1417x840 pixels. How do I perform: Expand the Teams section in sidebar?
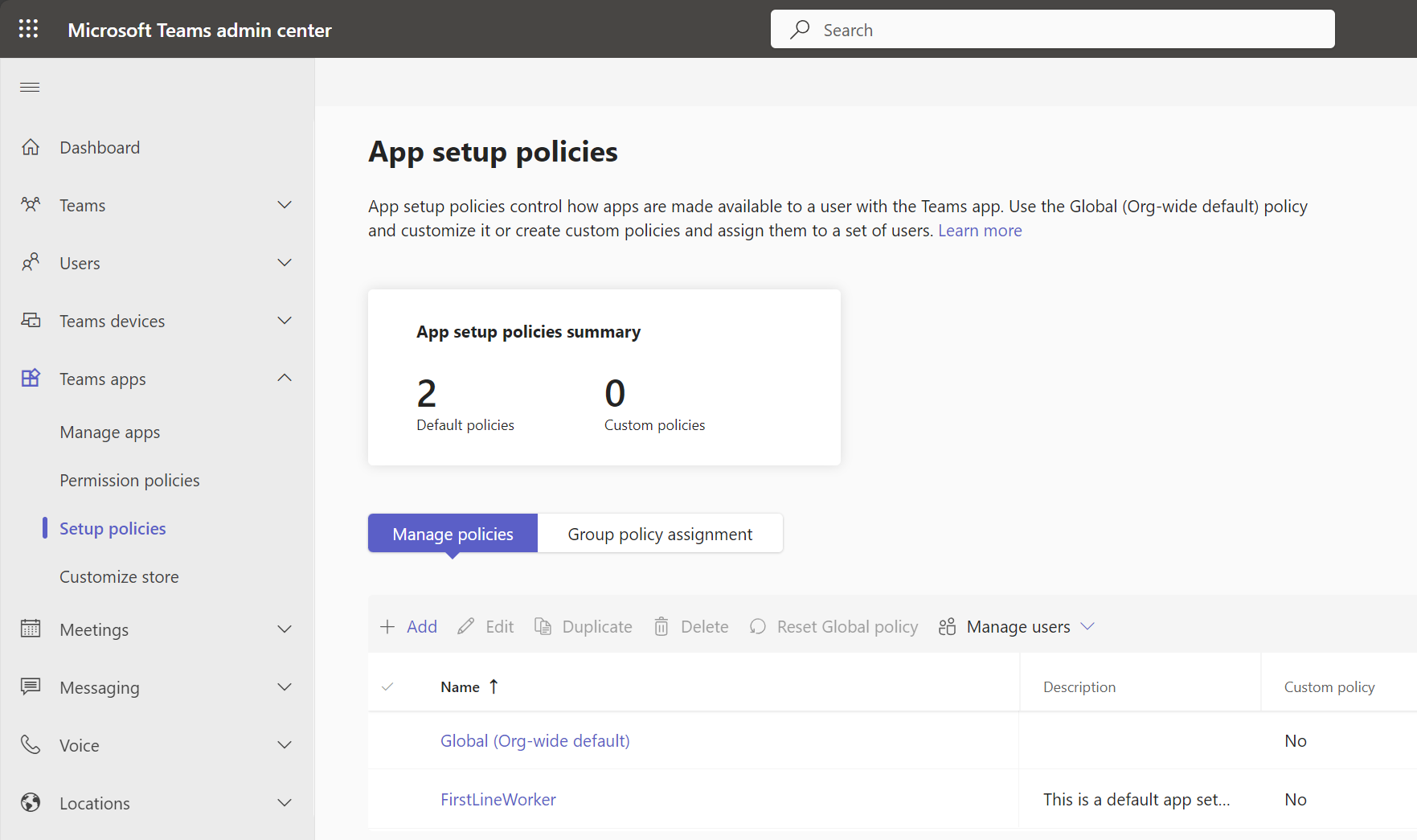coord(285,205)
